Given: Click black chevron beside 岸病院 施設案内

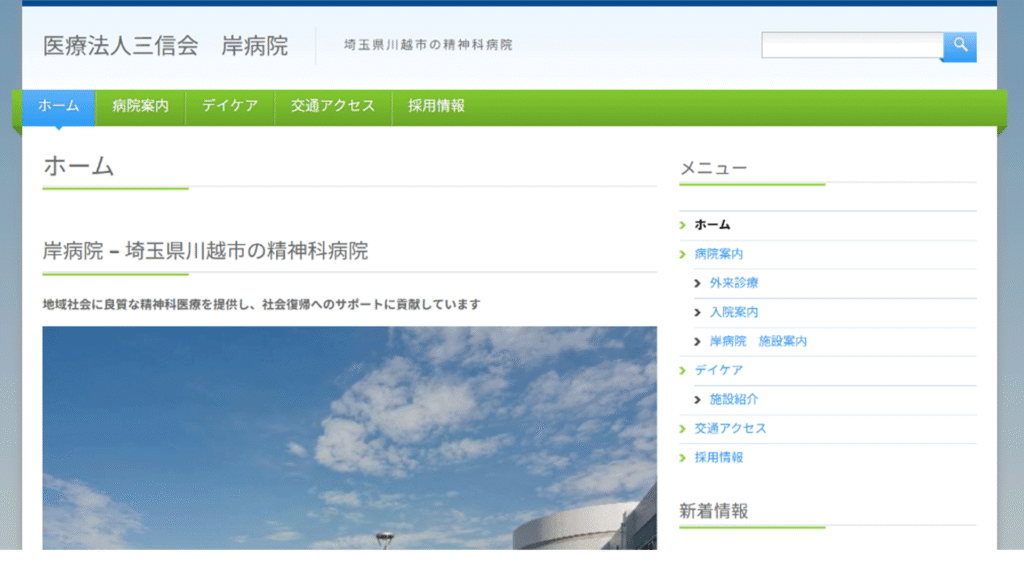Looking at the screenshot, I should (x=697, y=342).
